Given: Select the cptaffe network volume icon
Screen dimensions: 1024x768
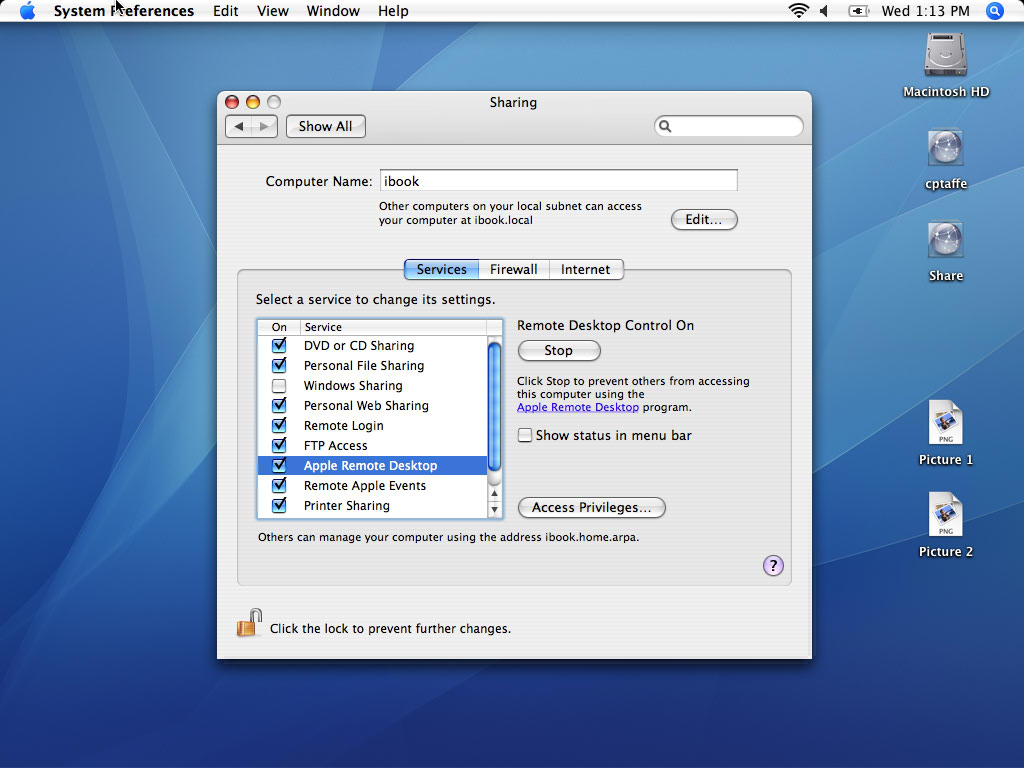Looking at the screenshot, I should (946, 148).
